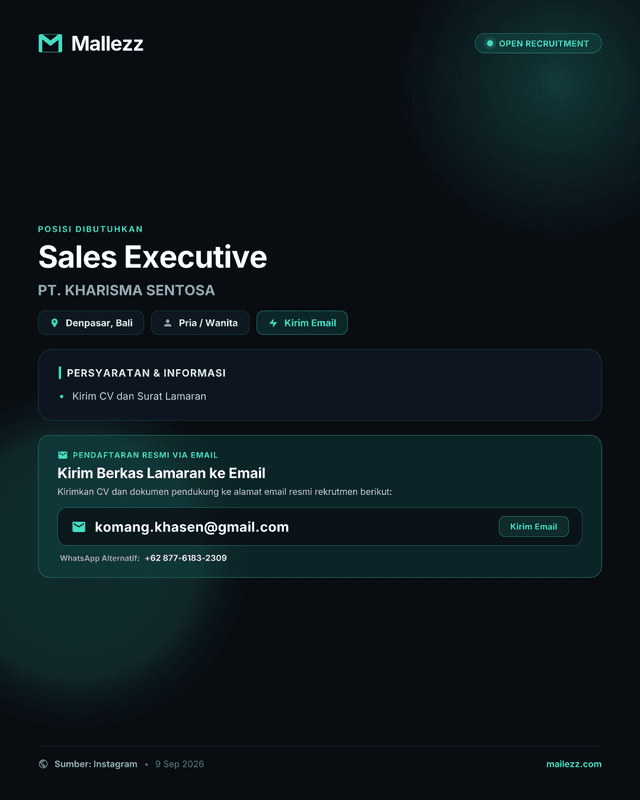640x800 pixels.
Task: Select the Pria / Wanita gender tag
Action: [200, 323]
